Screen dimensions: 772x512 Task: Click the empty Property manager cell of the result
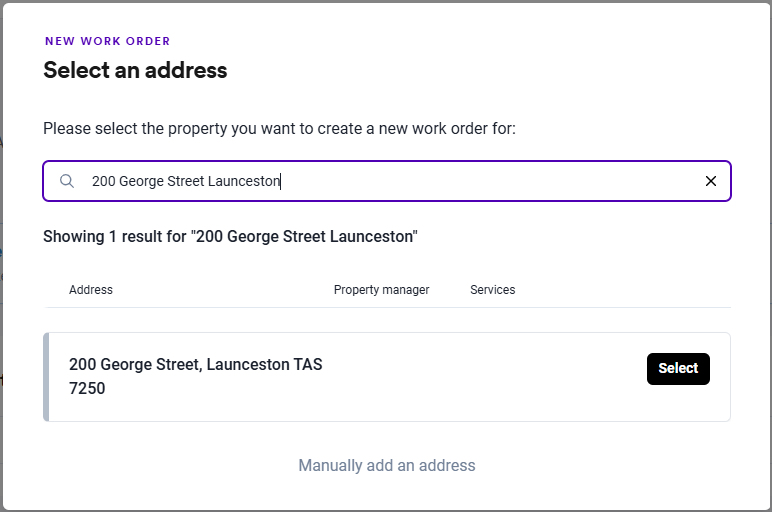point(381,377)
